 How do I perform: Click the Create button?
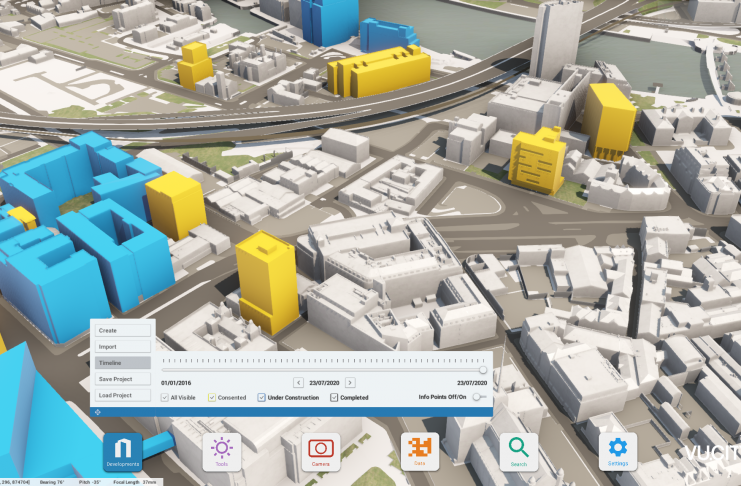point(123,331)
